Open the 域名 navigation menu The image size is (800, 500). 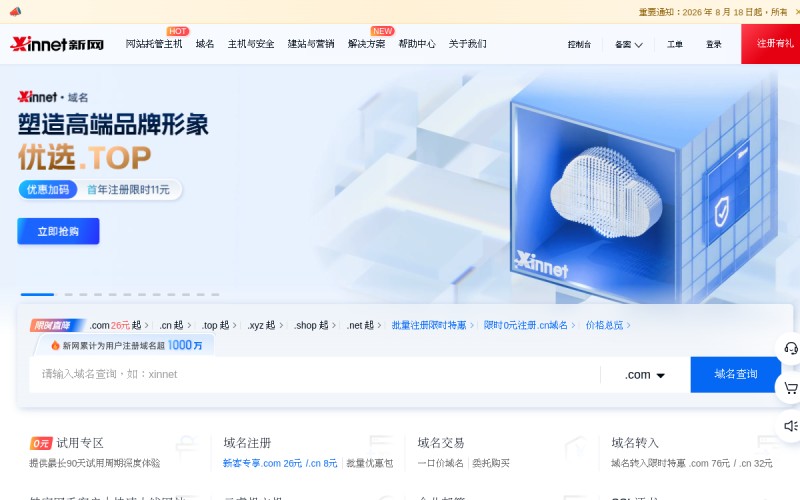pos(205,44)
